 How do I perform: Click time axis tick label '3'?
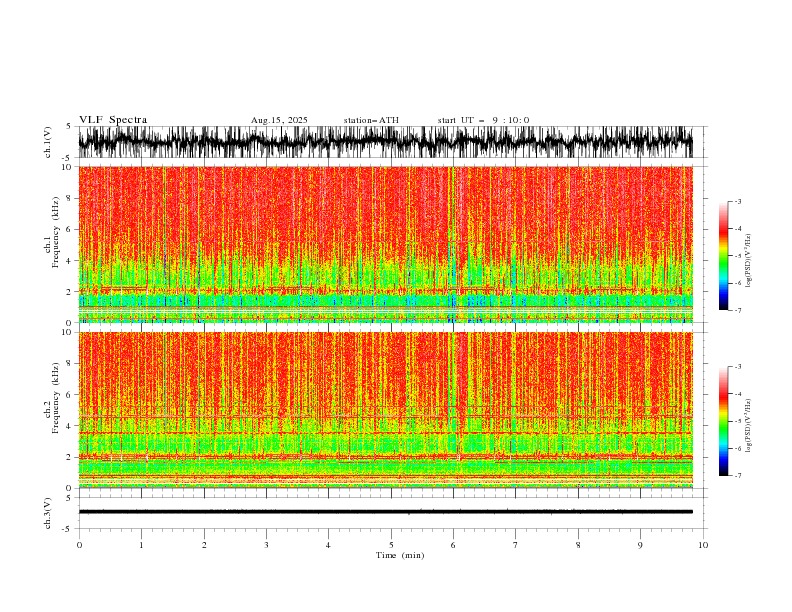coord(266,545)
